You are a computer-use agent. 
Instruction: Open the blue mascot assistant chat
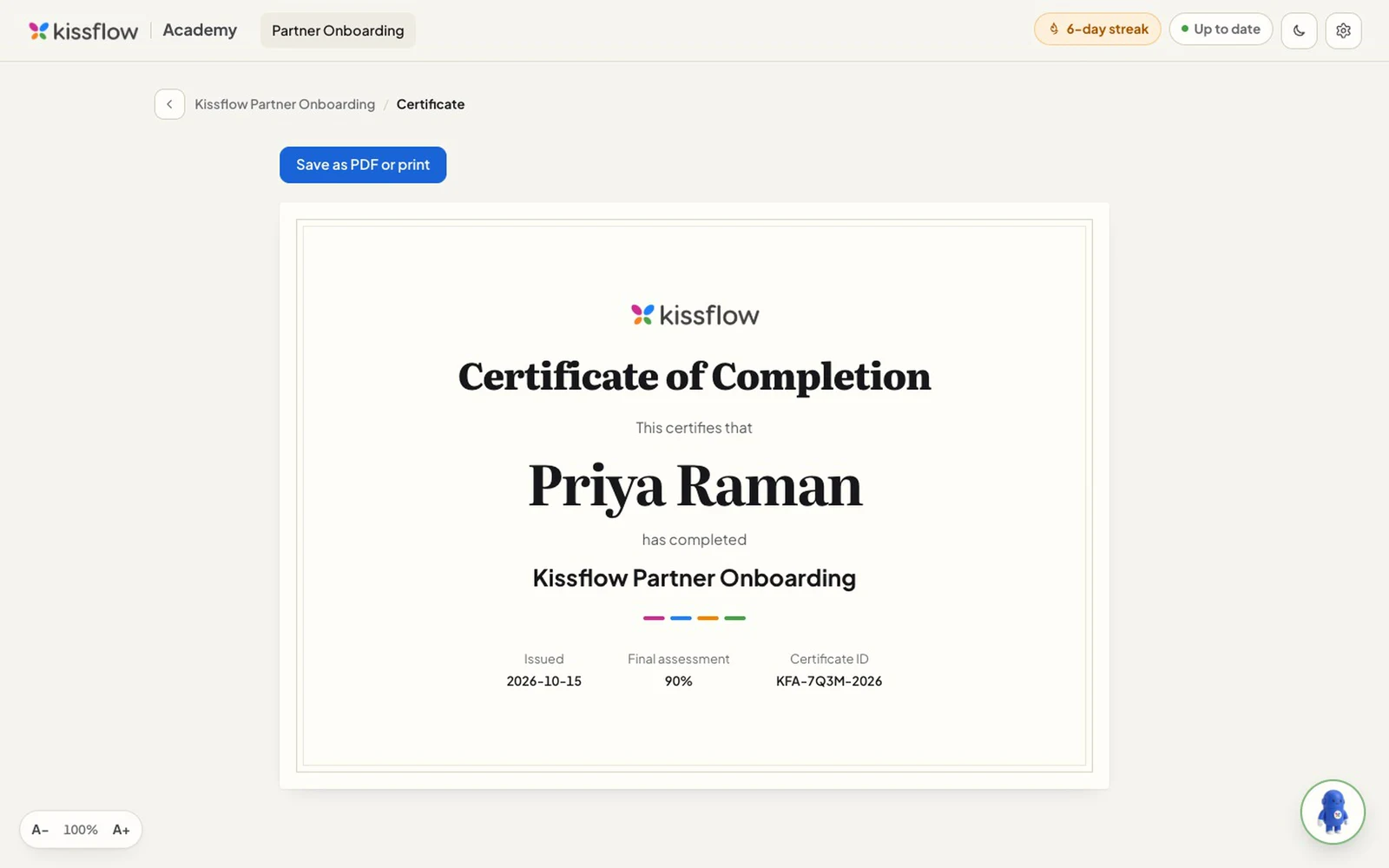pos(1333,812)
